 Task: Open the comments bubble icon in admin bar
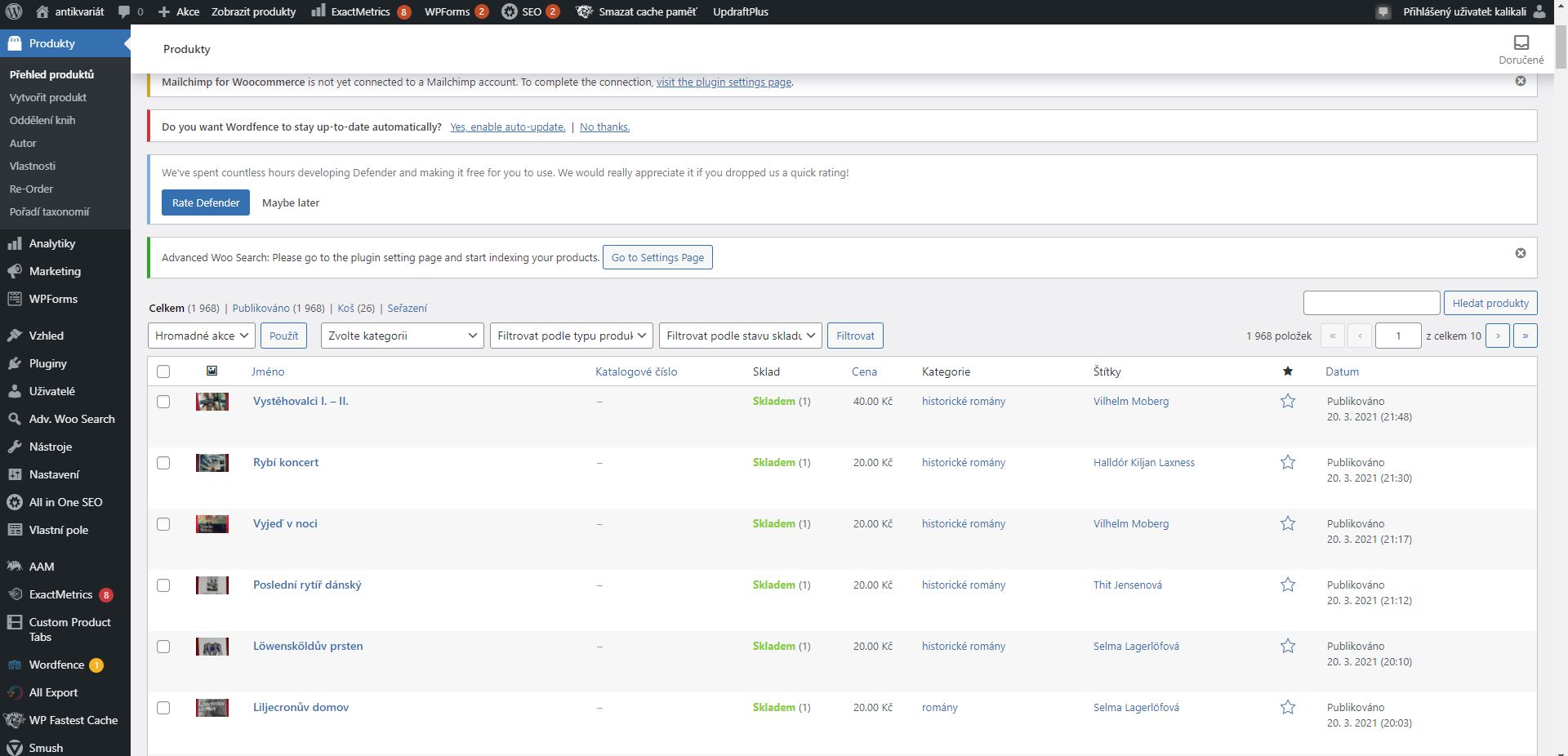[124, 11]
